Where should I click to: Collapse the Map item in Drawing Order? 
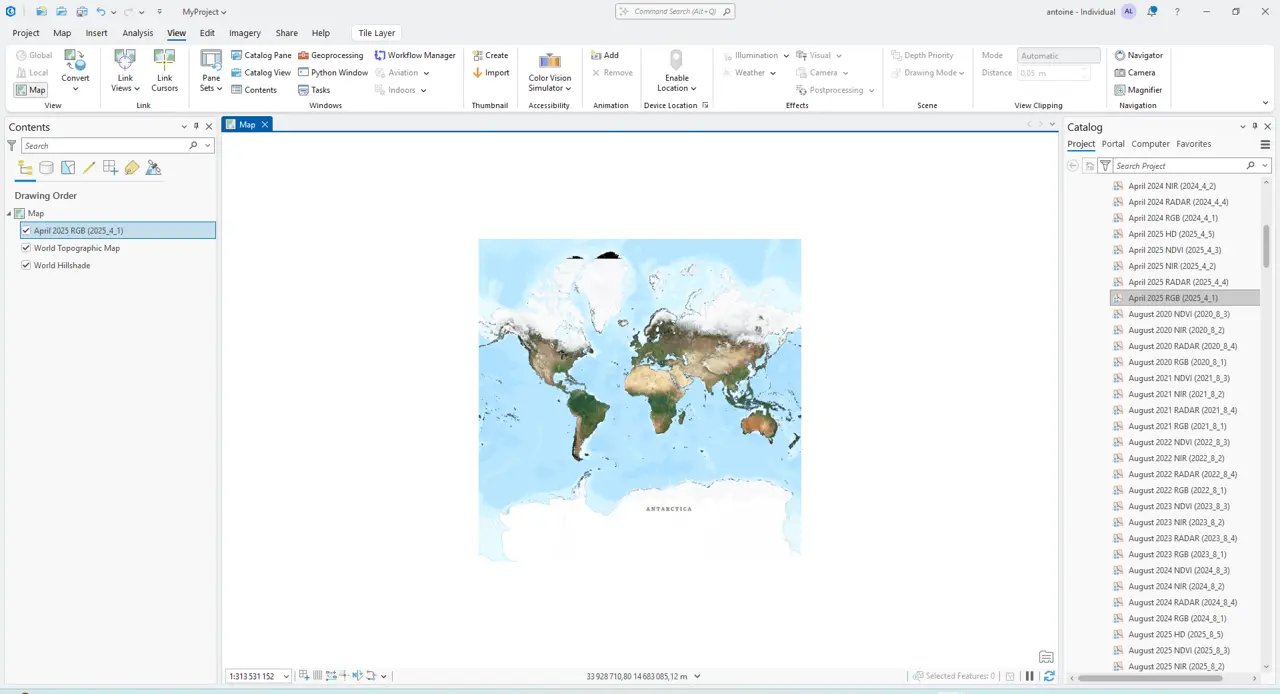(x=8, y=213)
